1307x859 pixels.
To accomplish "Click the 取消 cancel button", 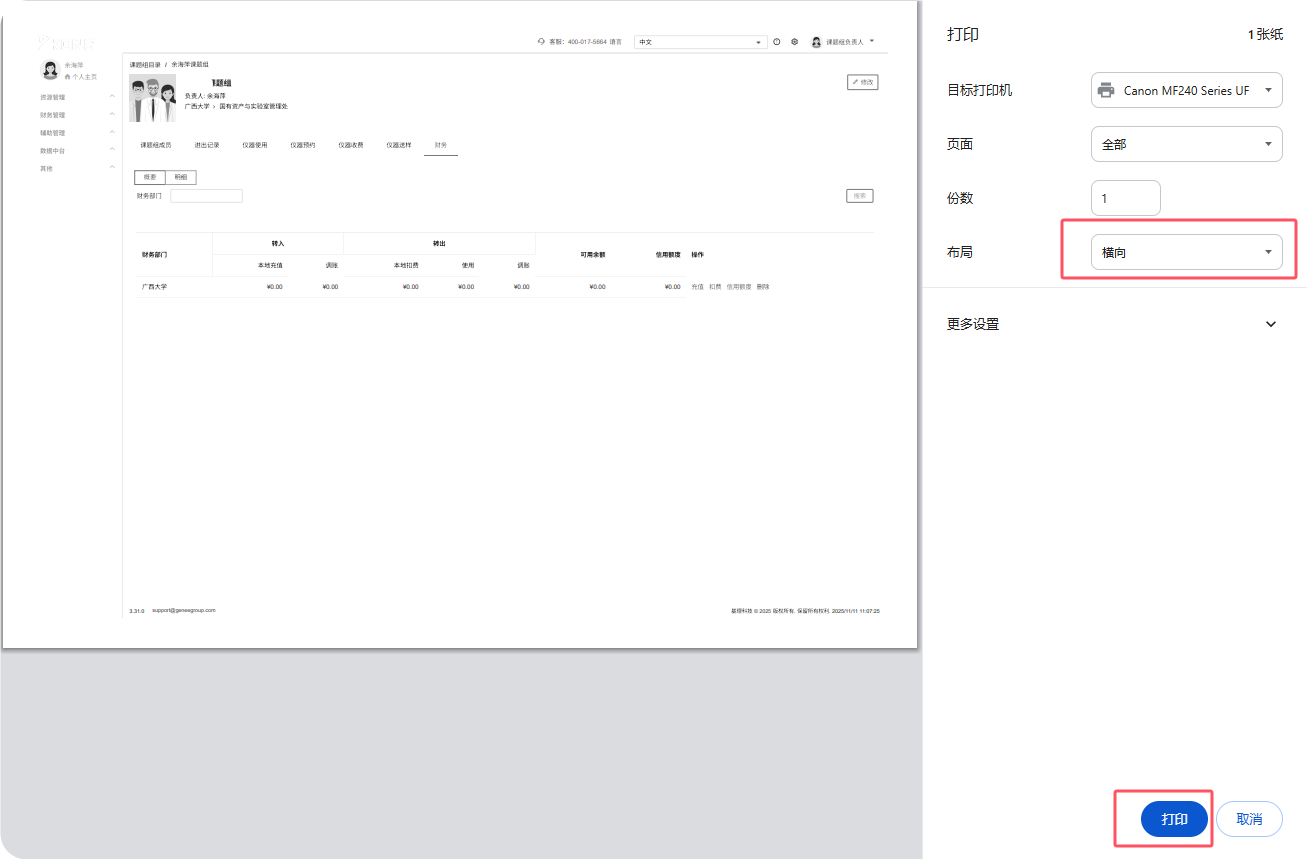I will coord(1249,819).
